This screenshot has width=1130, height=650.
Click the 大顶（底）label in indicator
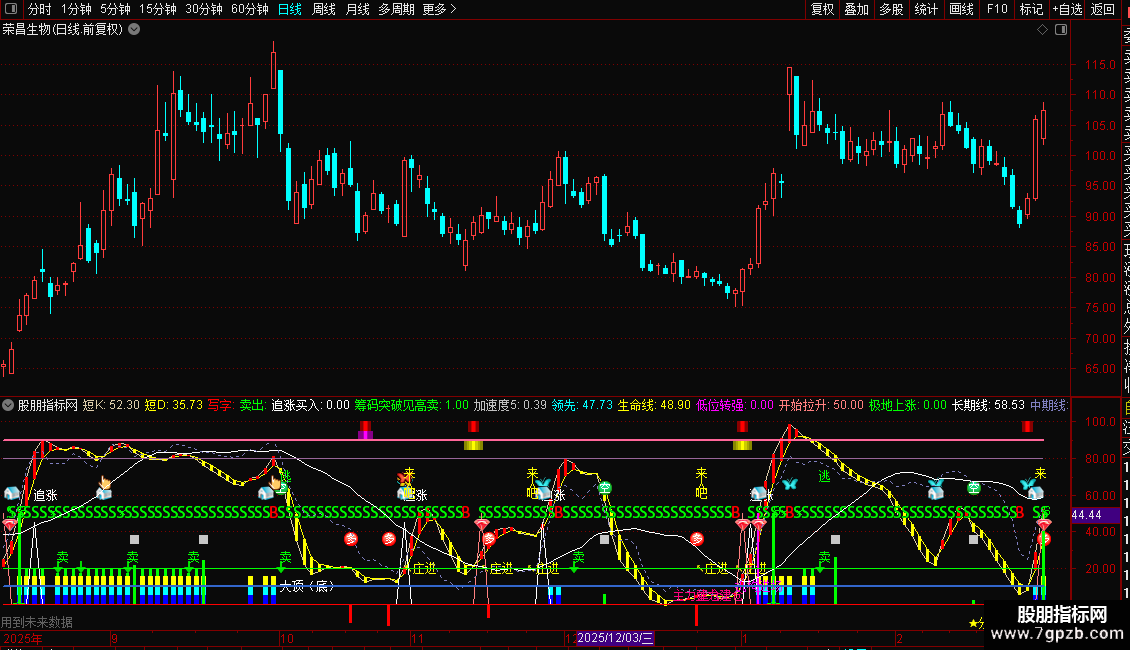[307, 586]
